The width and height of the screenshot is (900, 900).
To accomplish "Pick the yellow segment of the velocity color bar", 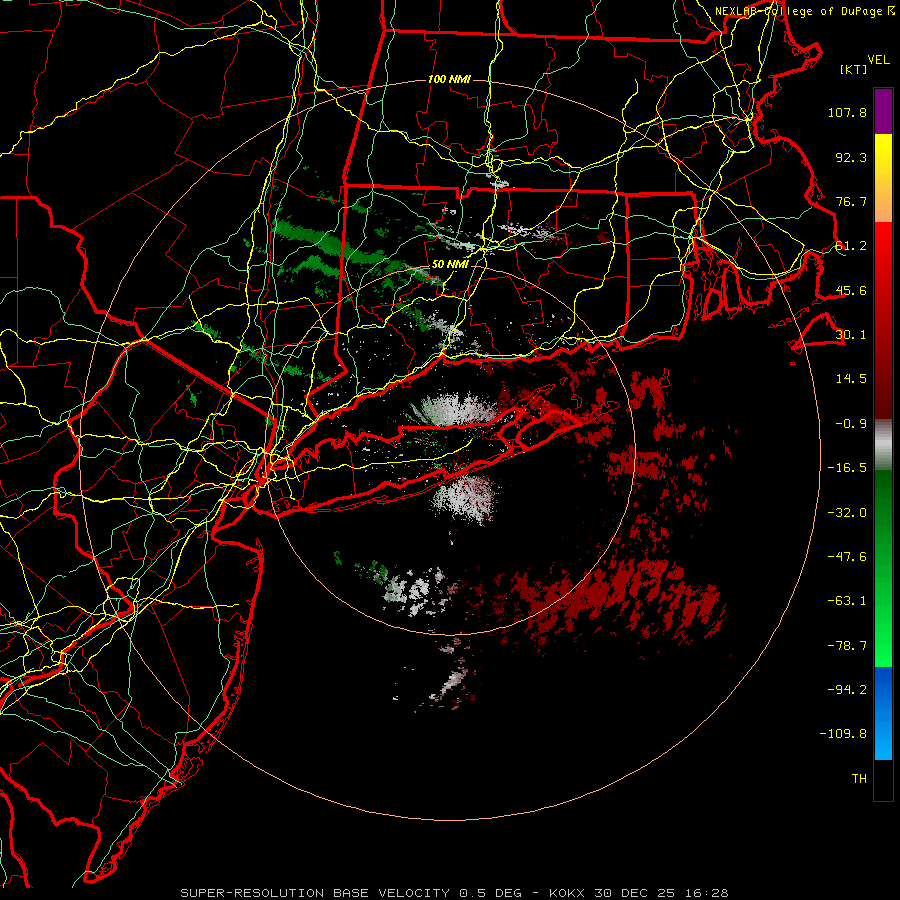I will (x=883, y=178).
